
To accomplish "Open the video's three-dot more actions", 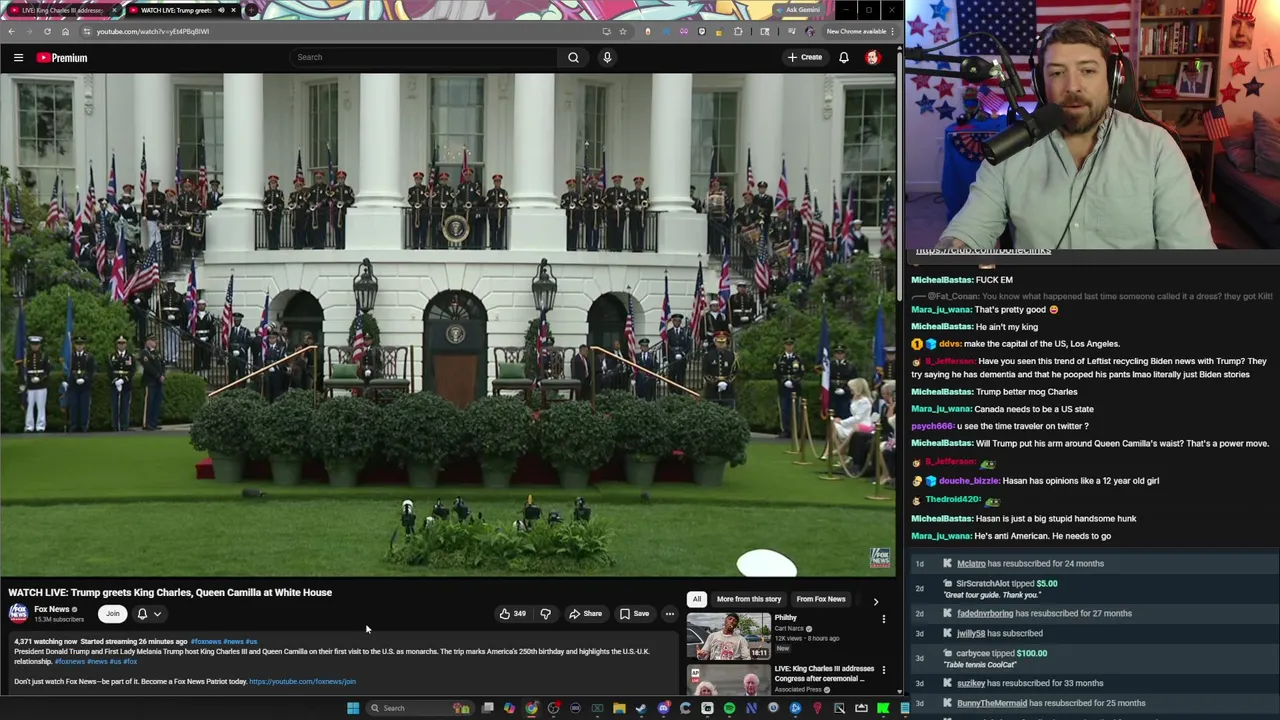I will tap(669, 614).
